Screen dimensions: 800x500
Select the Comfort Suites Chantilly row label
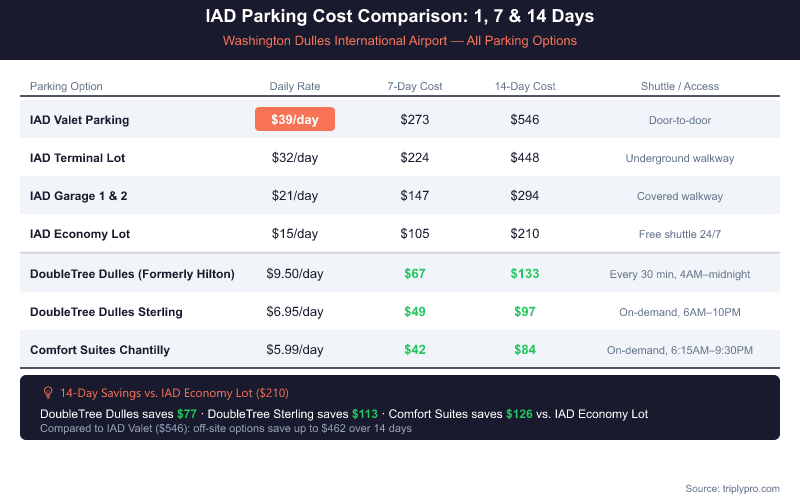pyautogui.click(x=100, y=350)
